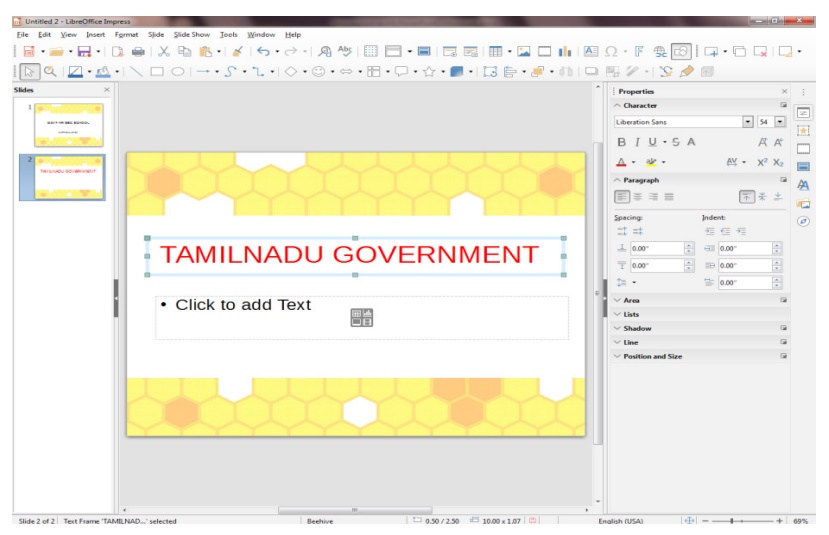
Task: Expand the Shadow section in Properties
Action: [637, 328]
